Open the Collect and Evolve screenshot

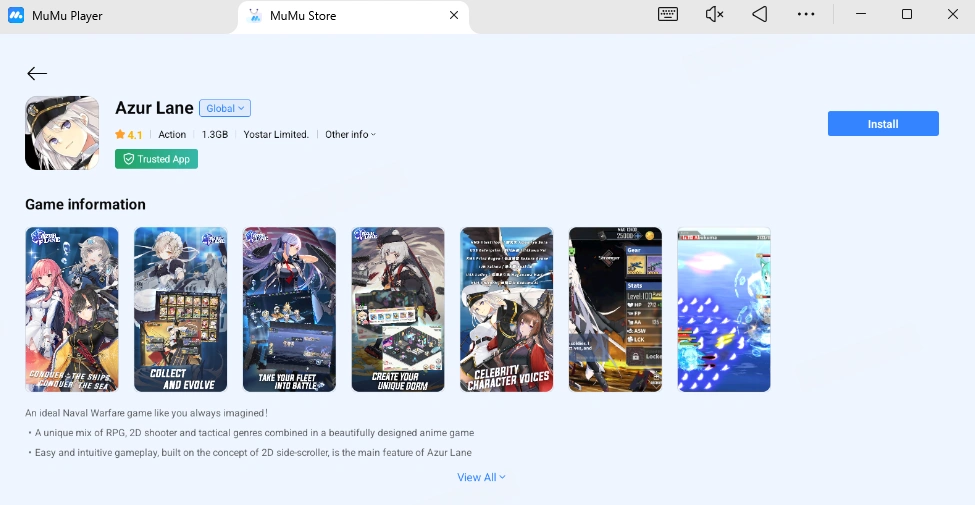click(181, 310)
